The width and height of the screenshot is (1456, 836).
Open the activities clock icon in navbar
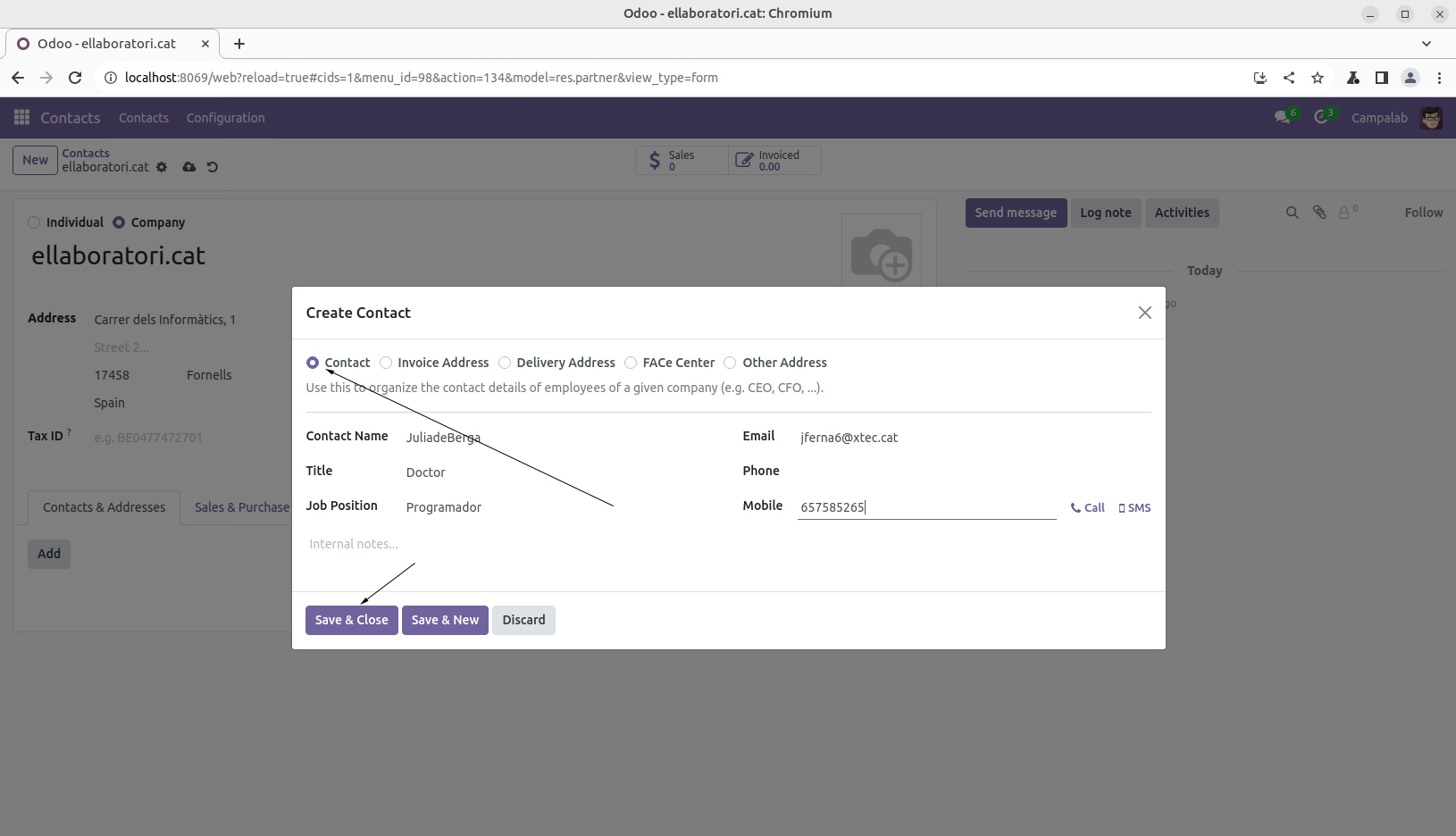point(1321,118)
